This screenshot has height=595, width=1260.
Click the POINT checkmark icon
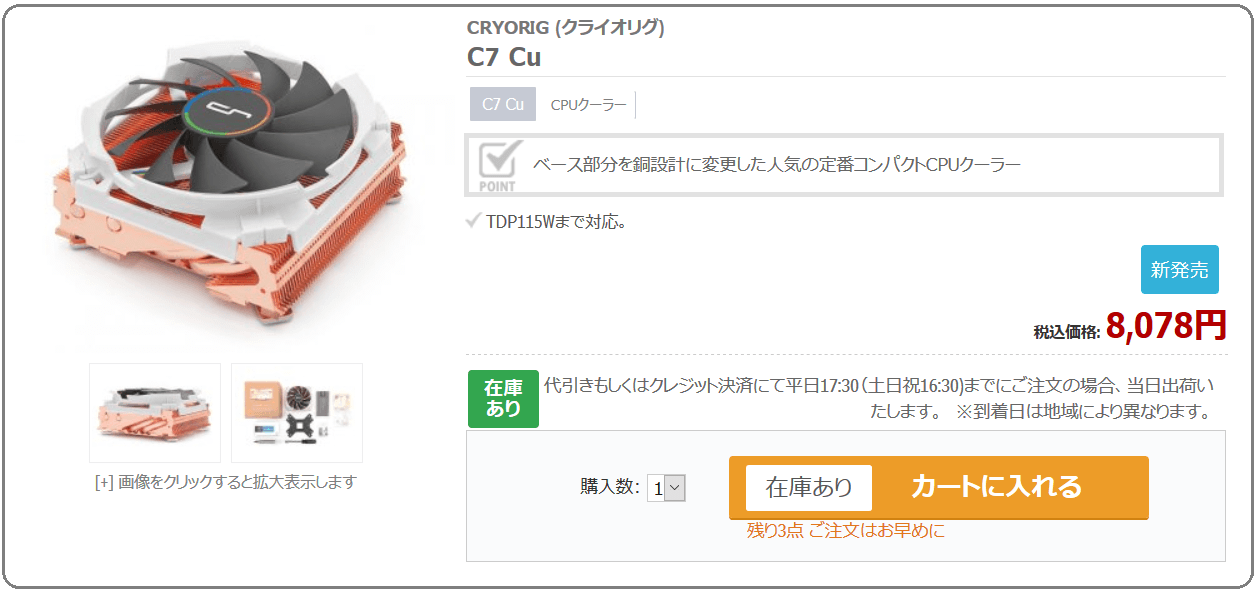498,165
